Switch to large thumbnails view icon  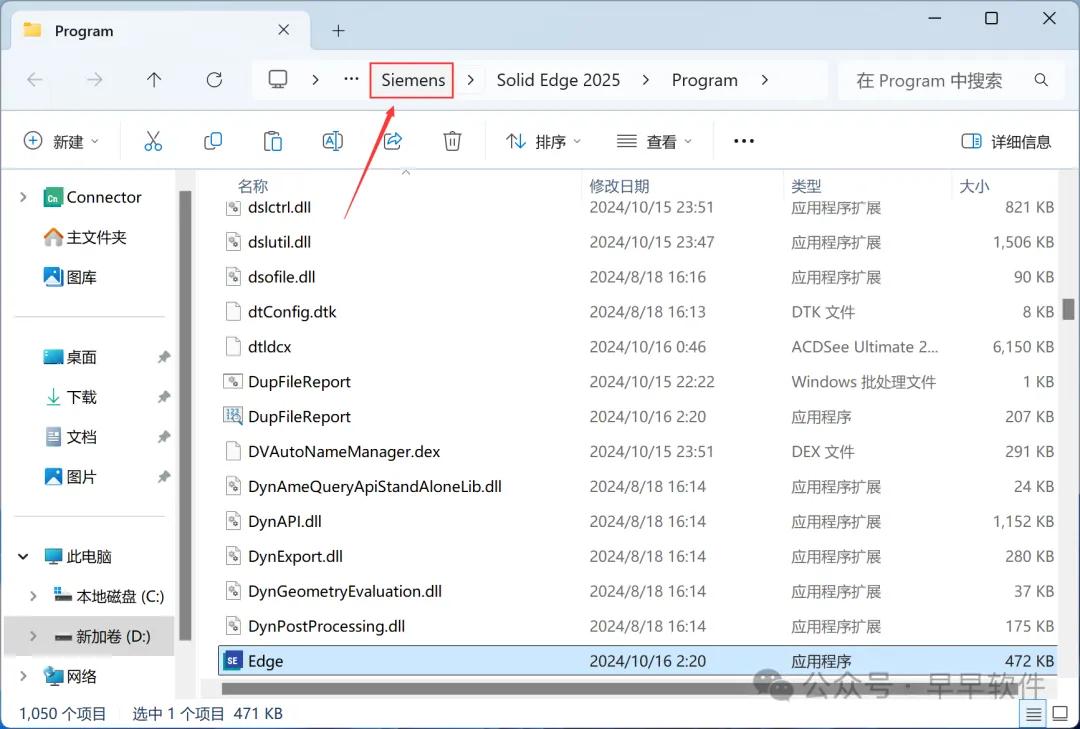pyautogui.click(x=1061, y=712)
